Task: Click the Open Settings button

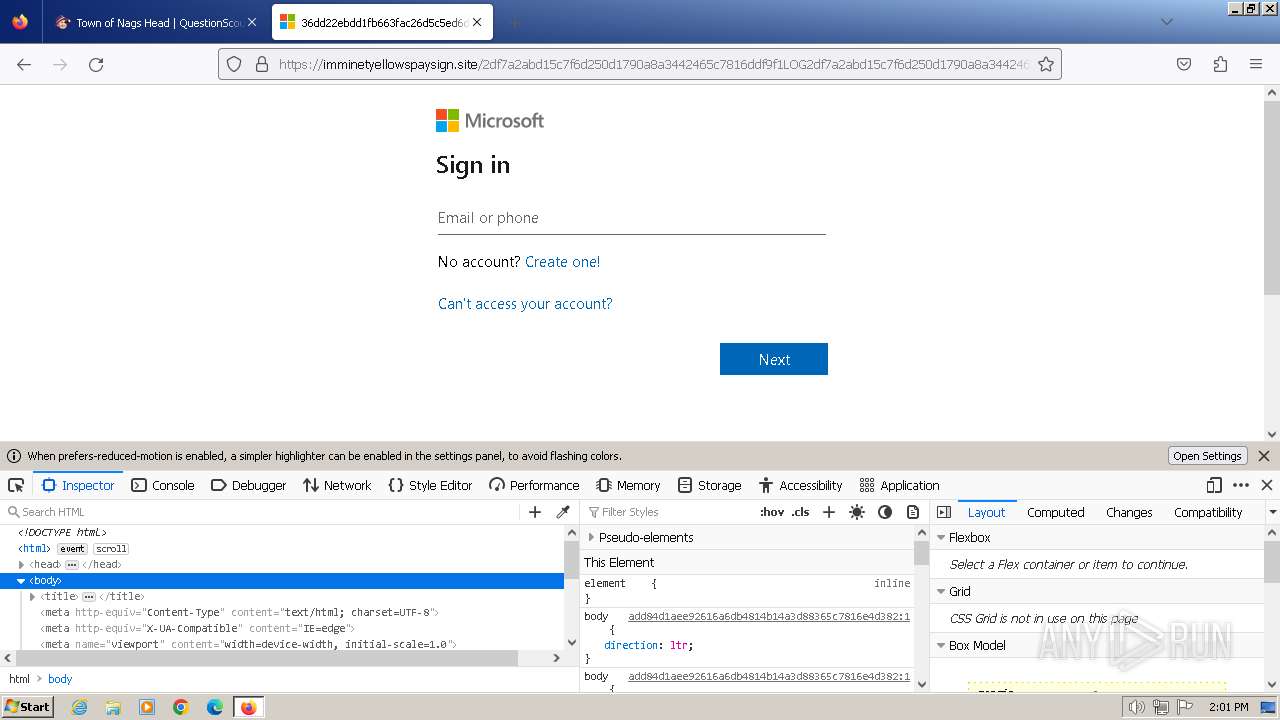Action: coord(1207,456)
